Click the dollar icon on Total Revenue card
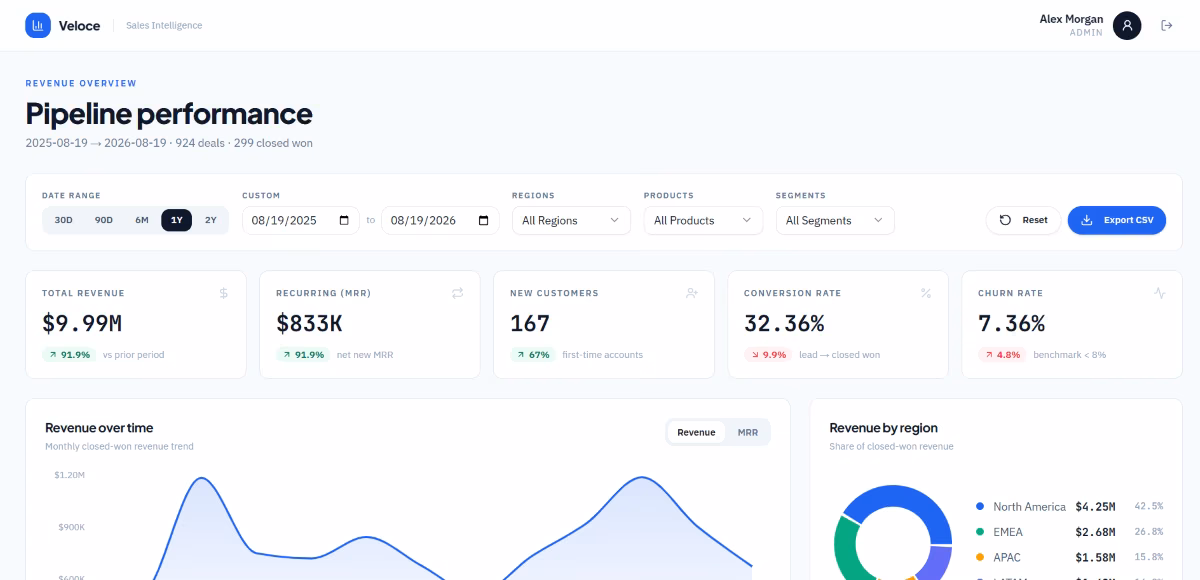The width and height of the screenshot is (1200, 580). (223, 293)
